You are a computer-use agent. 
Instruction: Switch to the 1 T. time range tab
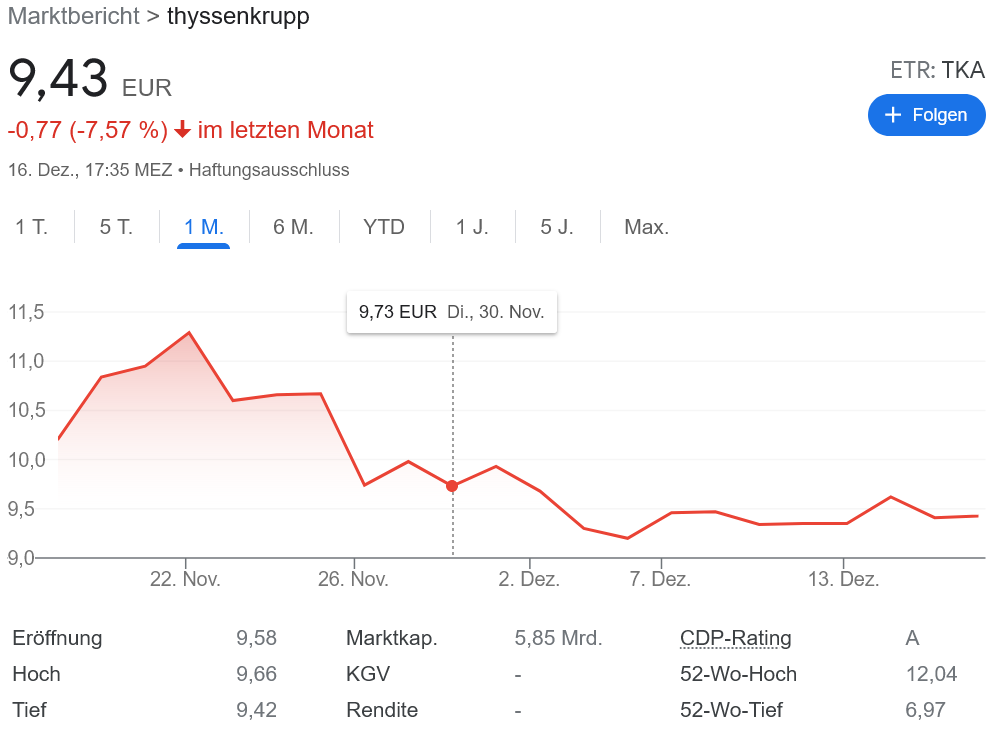click(31, 227)
